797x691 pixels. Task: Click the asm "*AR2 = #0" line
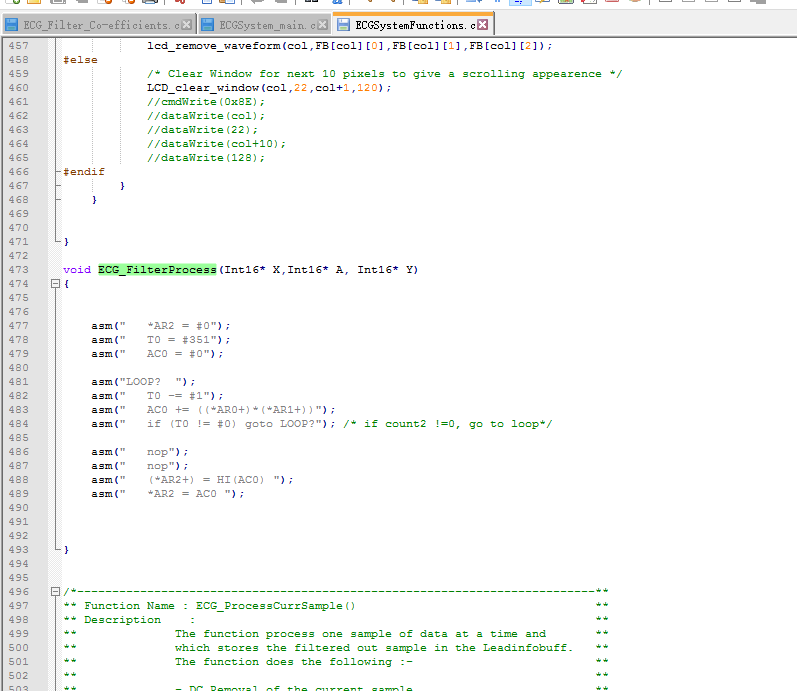(161, 325)
